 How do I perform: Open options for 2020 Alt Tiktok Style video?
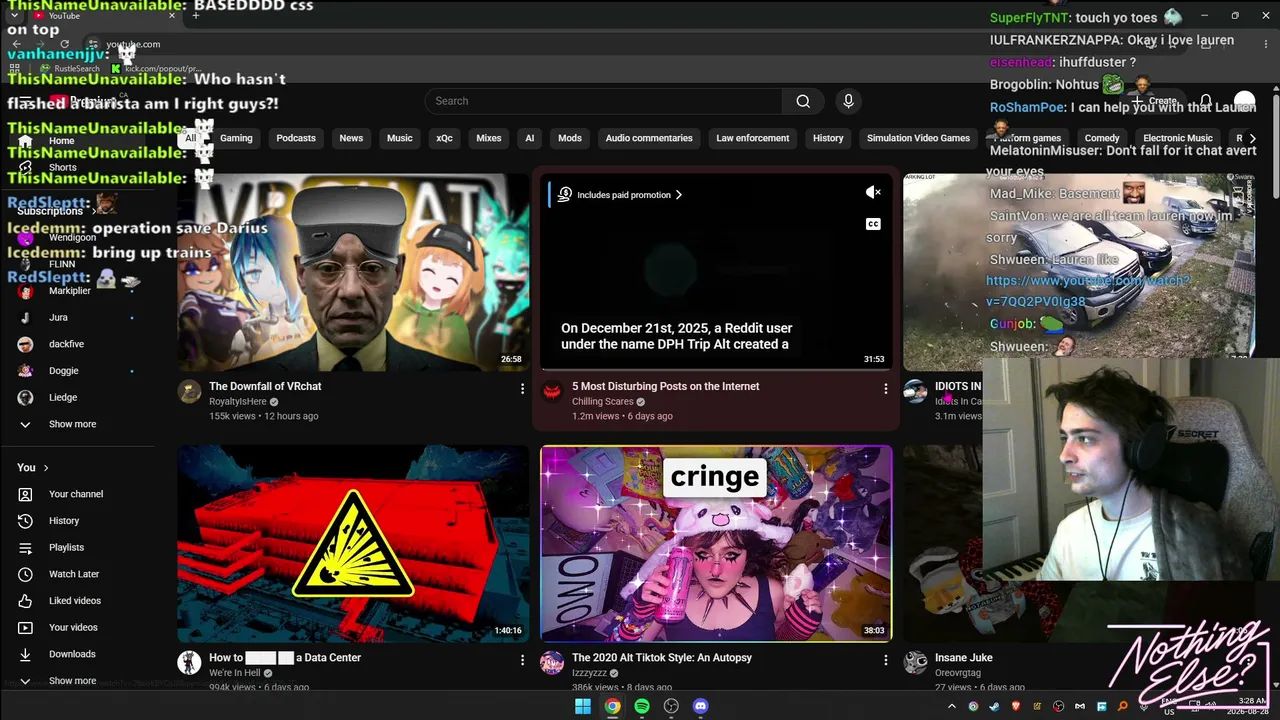pos(885,660)
